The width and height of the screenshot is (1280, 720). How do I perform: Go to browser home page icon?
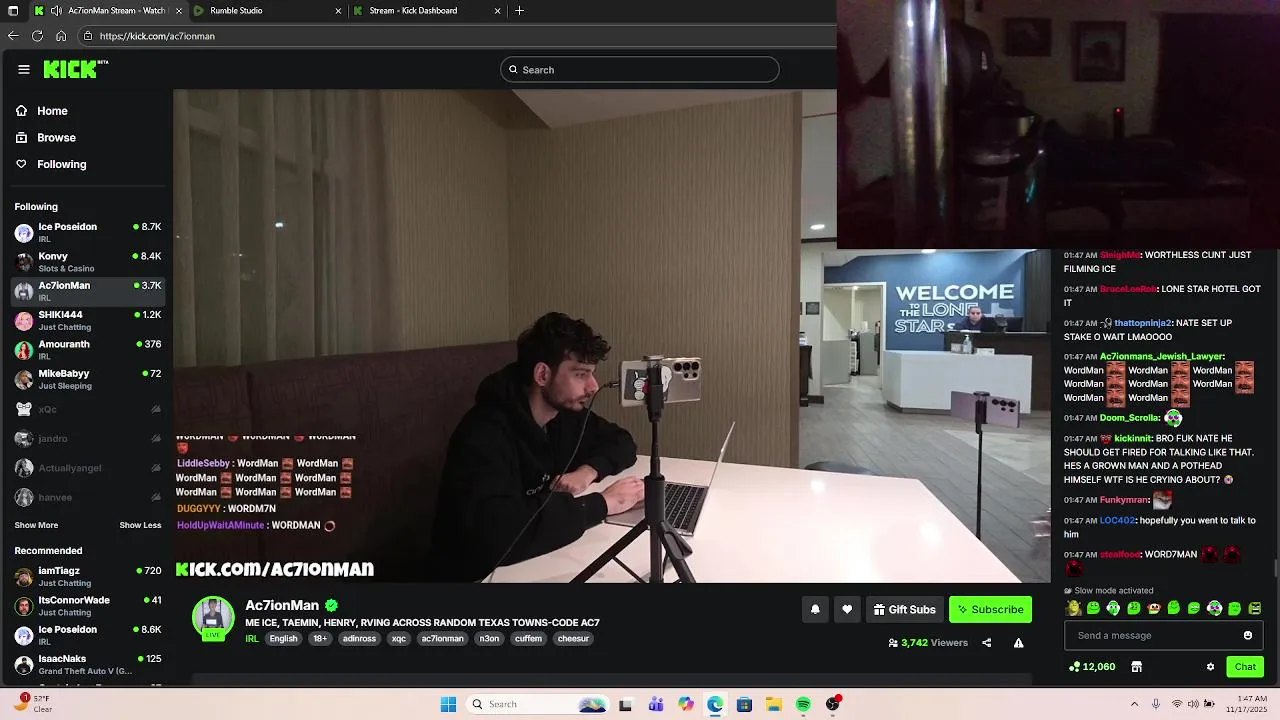[61, 36]
